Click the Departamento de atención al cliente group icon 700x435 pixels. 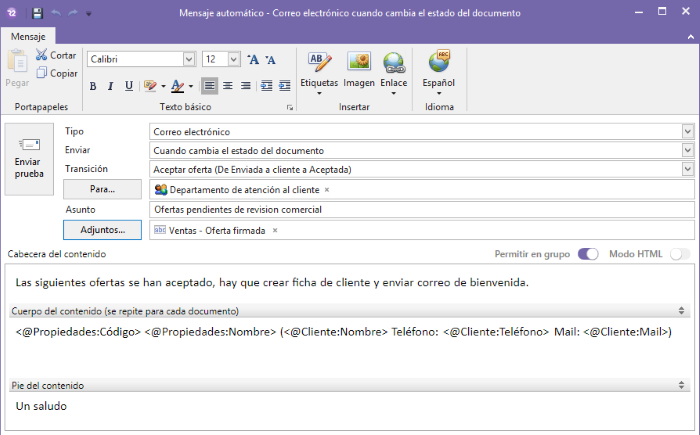[161, 190]
